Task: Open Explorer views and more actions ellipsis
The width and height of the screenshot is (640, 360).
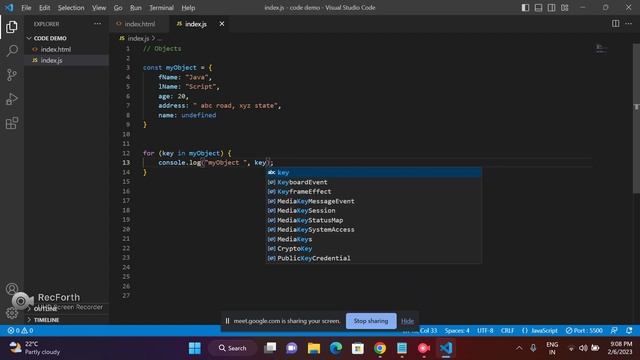Action: coord(97,24)
